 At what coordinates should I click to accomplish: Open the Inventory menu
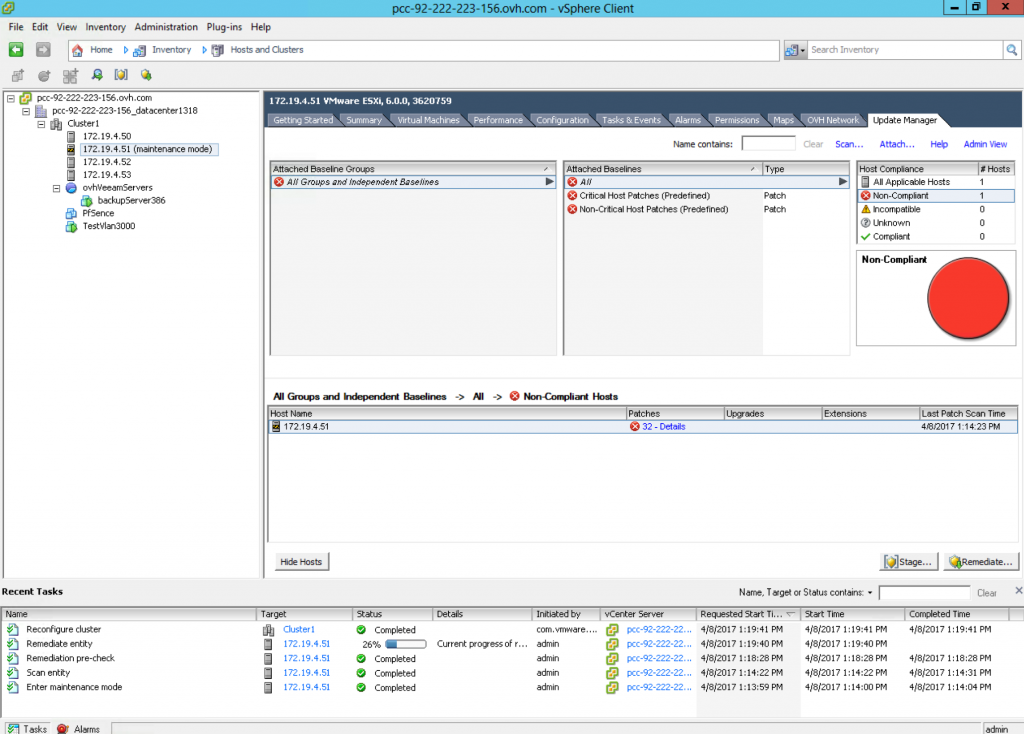tap(105, 27)
